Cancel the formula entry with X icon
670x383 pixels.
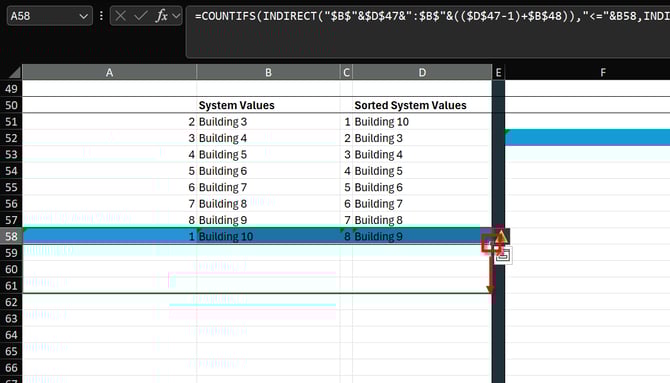coord(120,16)
